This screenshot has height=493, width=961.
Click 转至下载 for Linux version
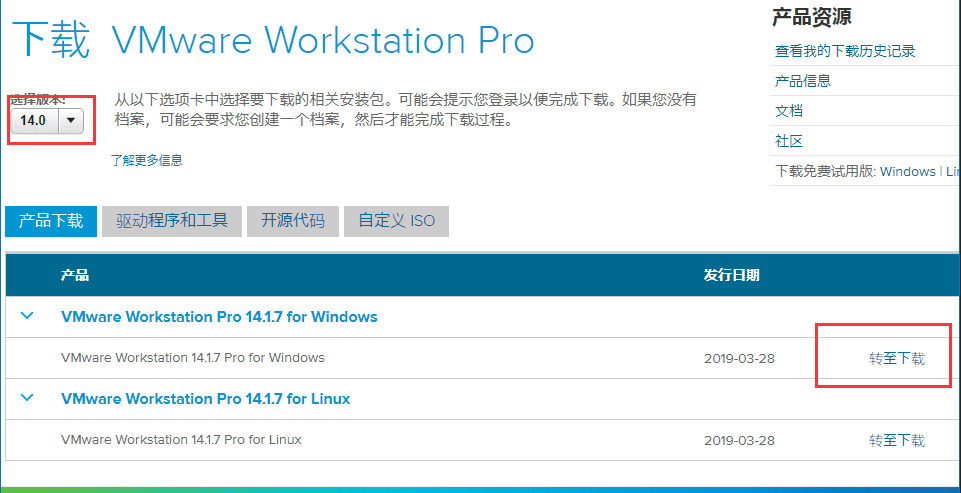(x=897, y=440)
